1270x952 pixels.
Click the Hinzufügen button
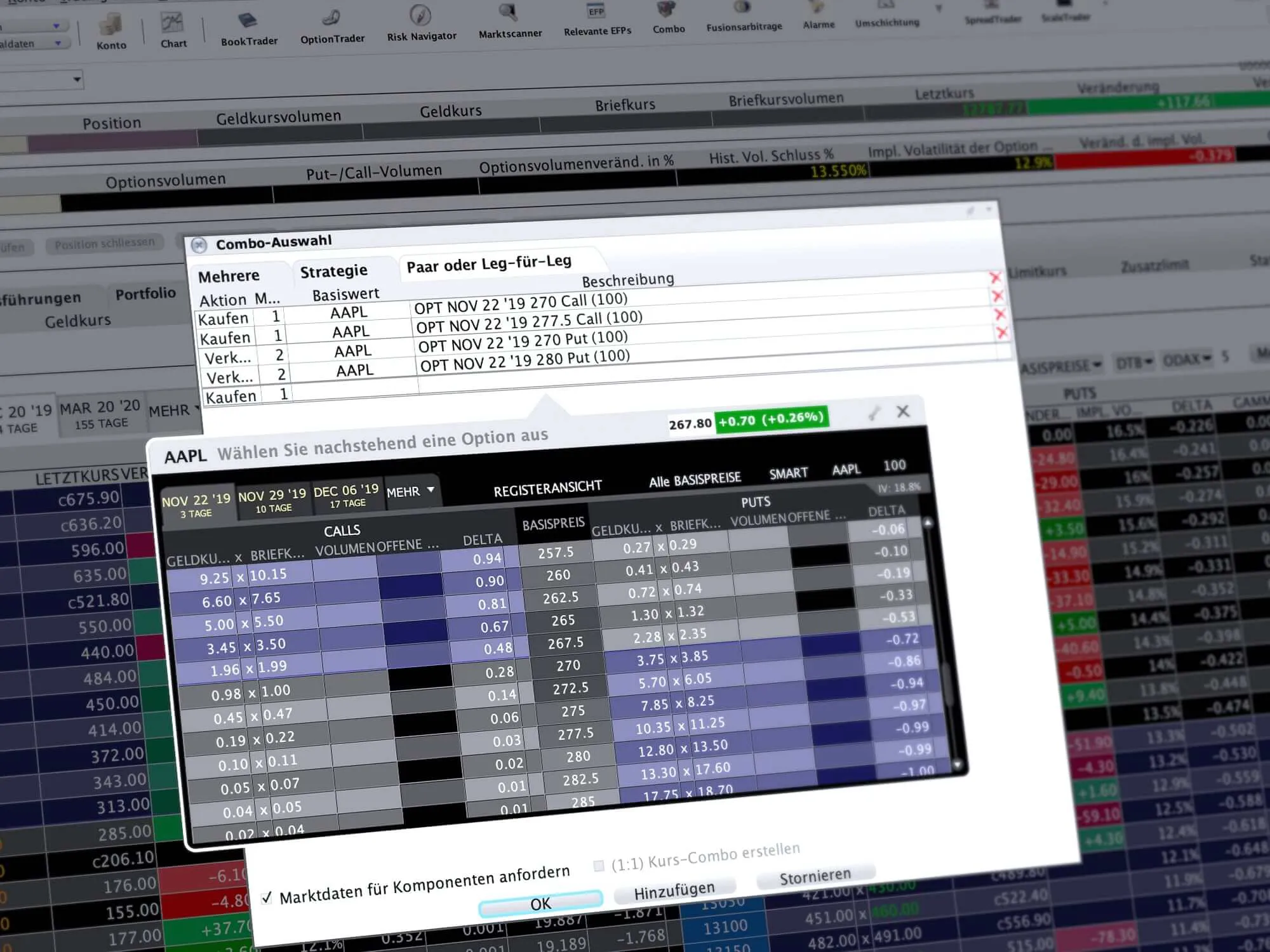[x=674, y=891]
